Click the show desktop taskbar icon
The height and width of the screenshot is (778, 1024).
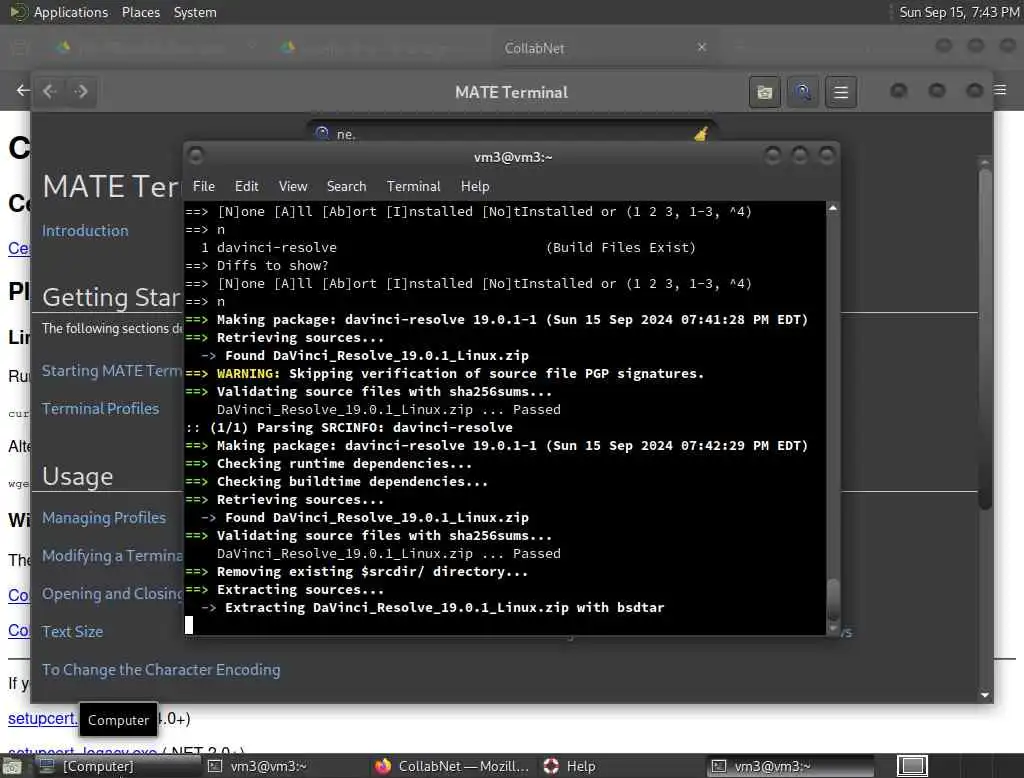[x=12, y=766]
